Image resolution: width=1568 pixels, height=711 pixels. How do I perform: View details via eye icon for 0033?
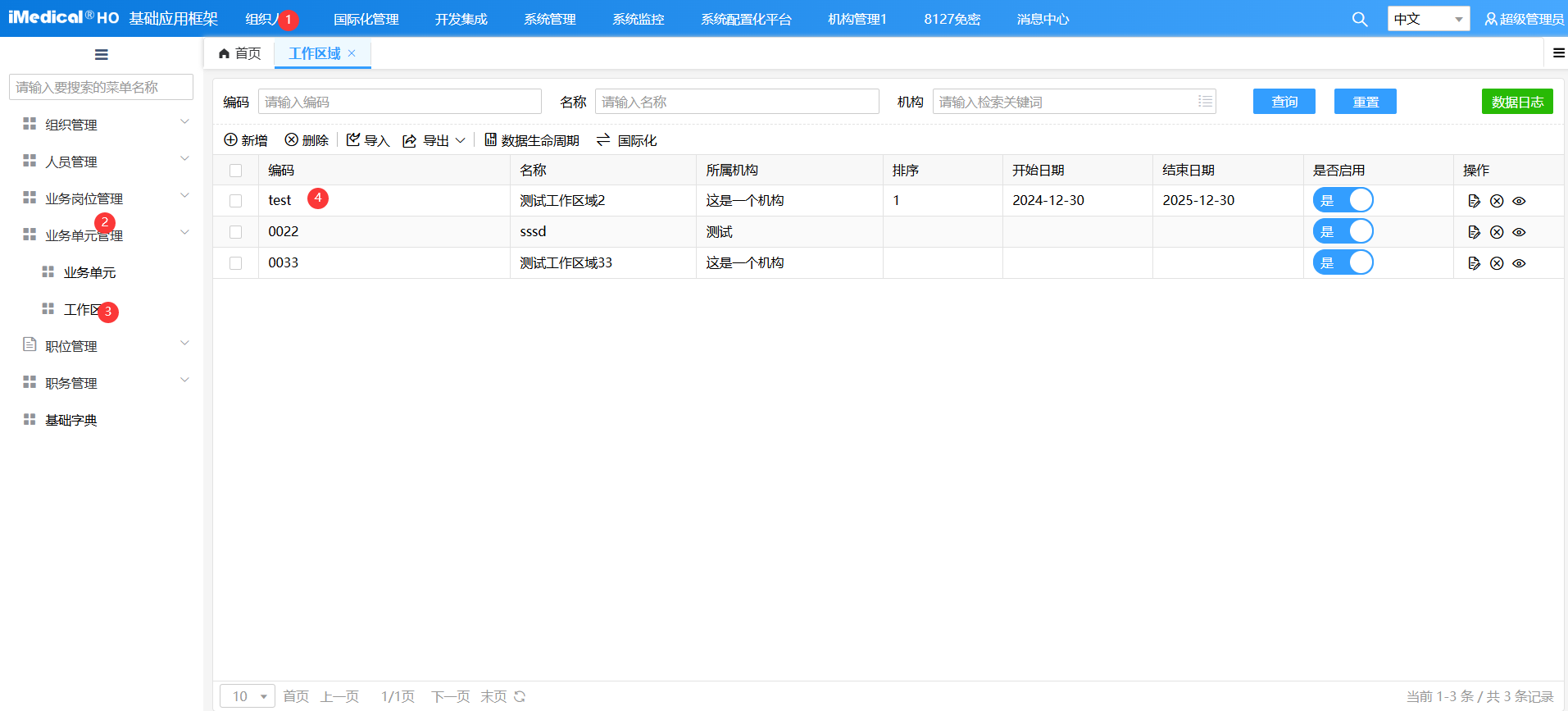pyautogui.click(x=1519, y=263)
